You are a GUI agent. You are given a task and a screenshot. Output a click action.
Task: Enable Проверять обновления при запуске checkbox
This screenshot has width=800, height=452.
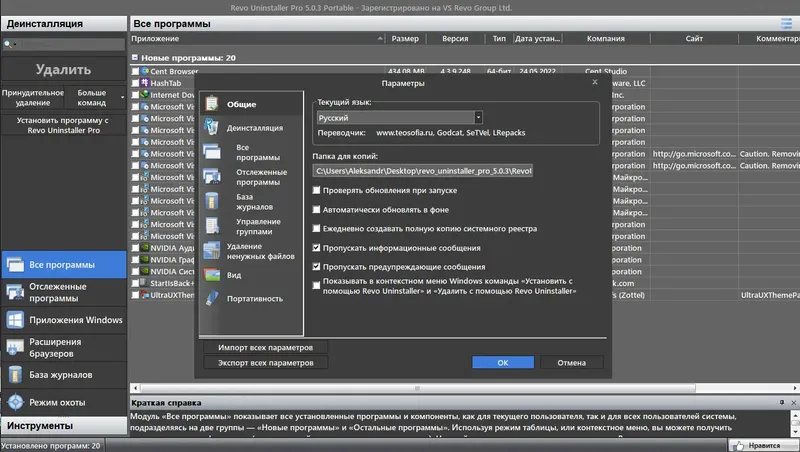[316, 190]
